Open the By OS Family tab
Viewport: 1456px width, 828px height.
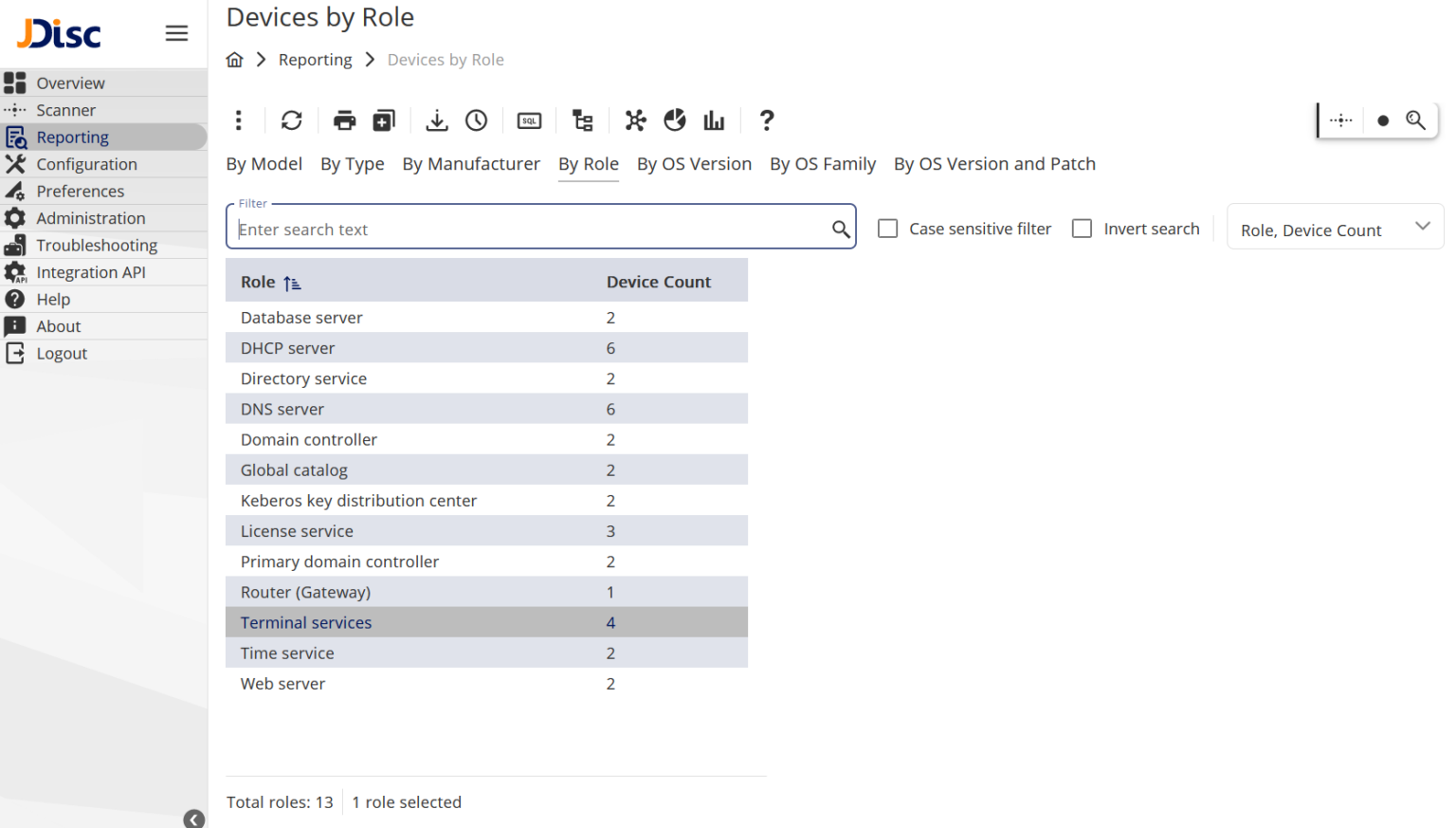tap(823, 164)
